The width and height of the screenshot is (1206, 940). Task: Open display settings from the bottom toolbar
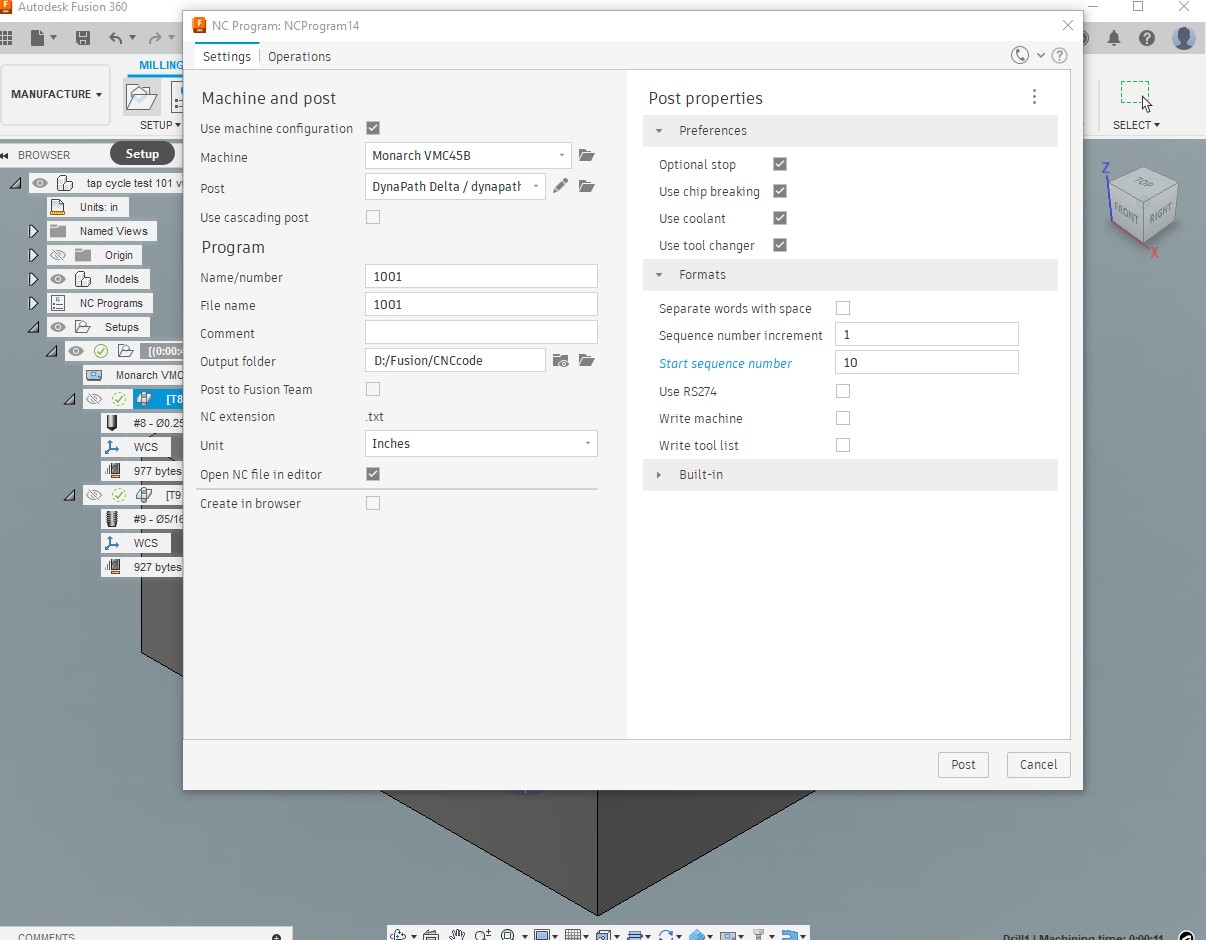[543, 934]
